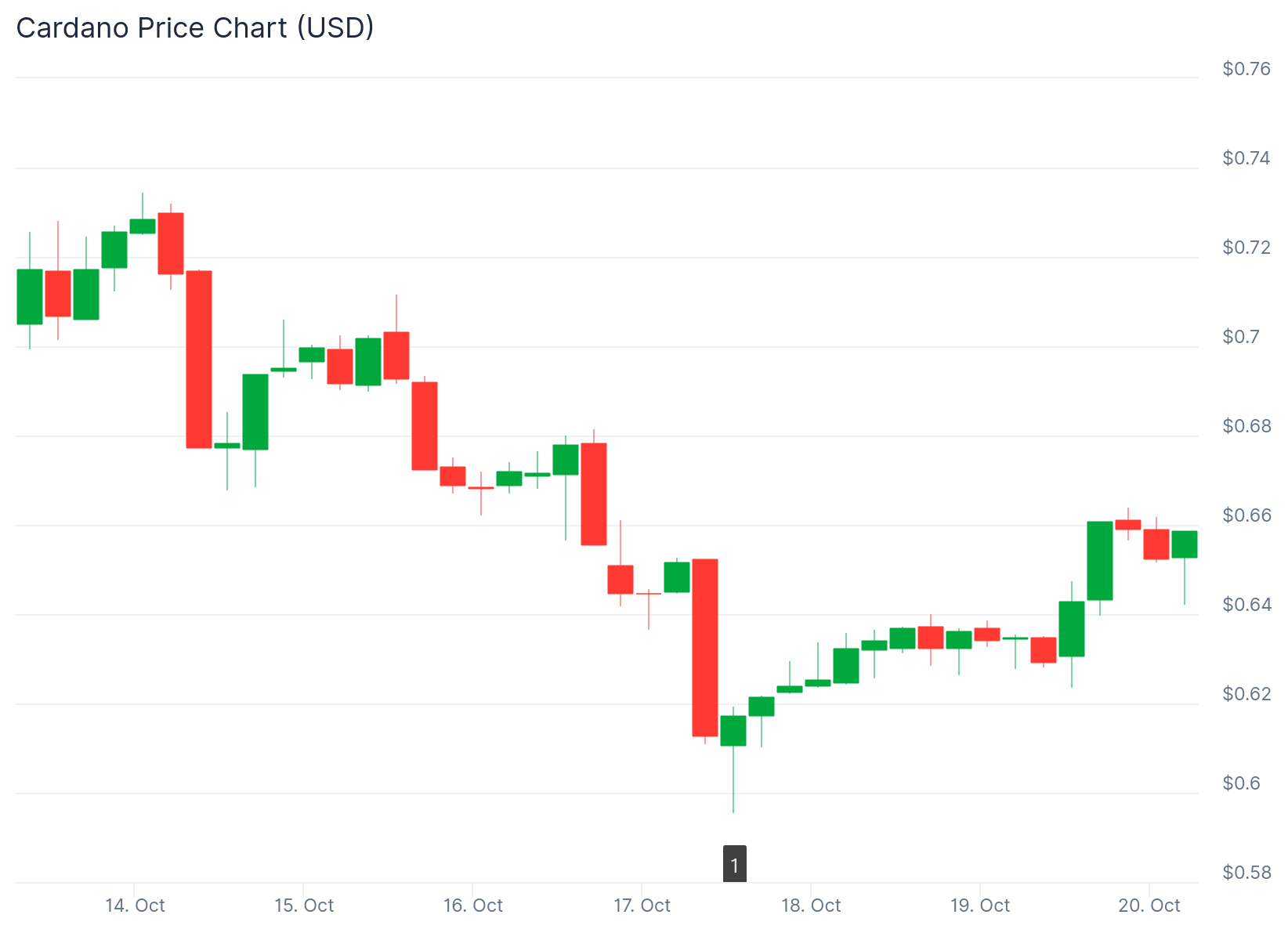The image size is (1288, 940).
Task: Select the last green candle at right edge
Action: (1184, 544)
